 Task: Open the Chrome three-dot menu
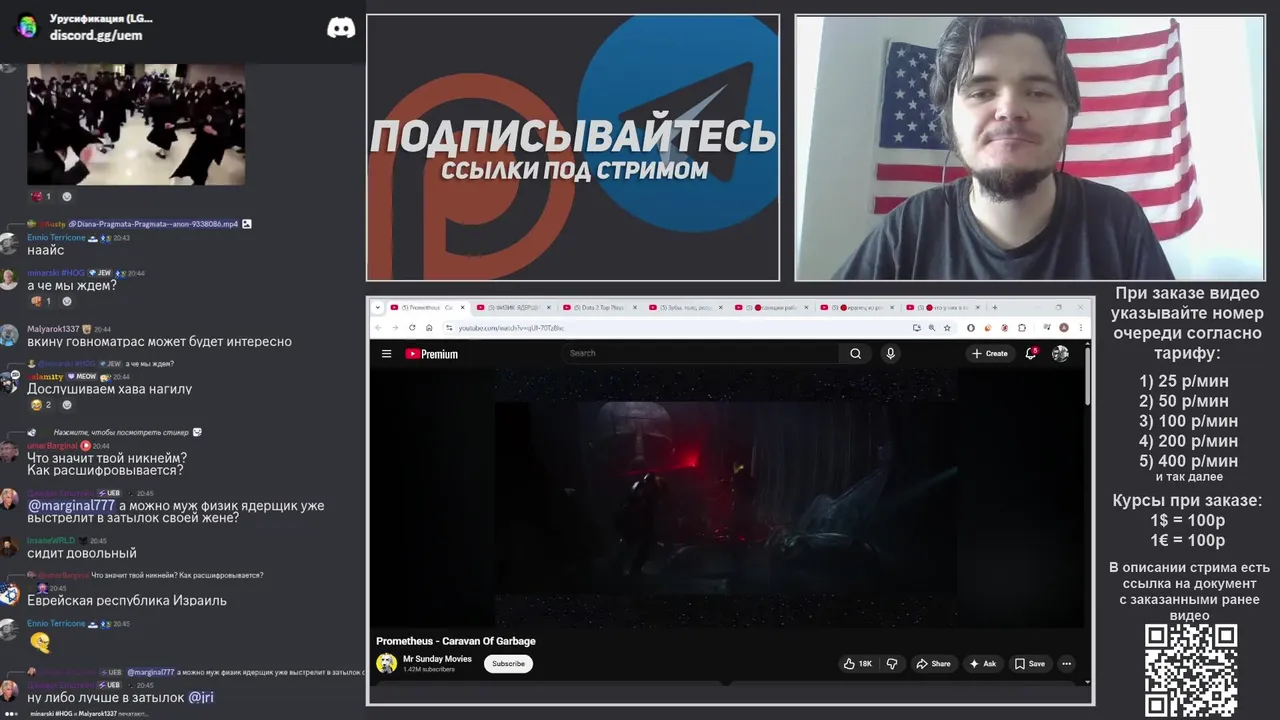[x=1081, y=327]
